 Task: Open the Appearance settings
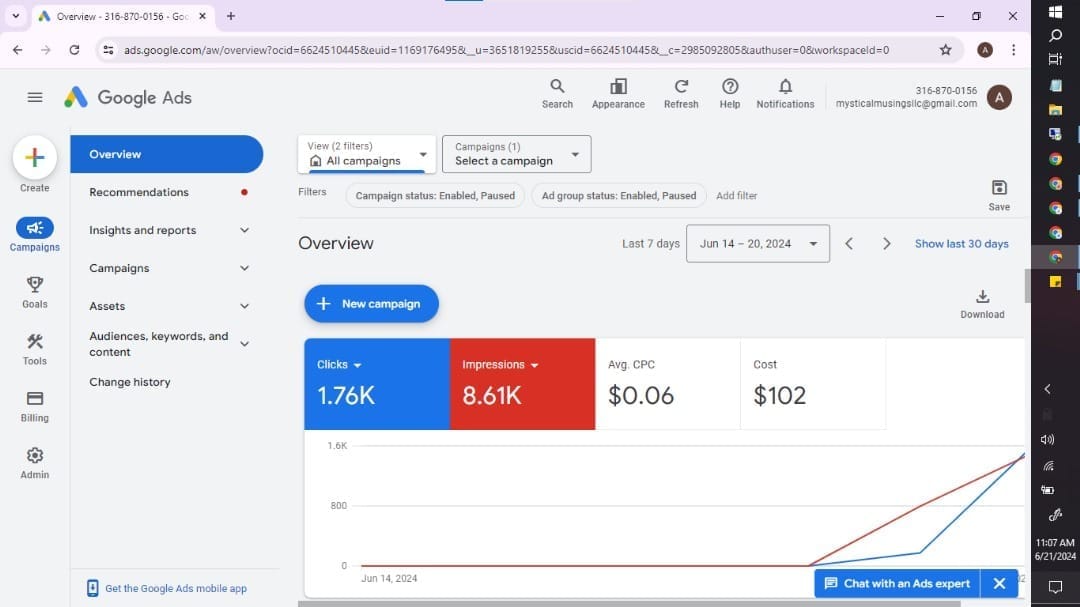pos(618,94)
